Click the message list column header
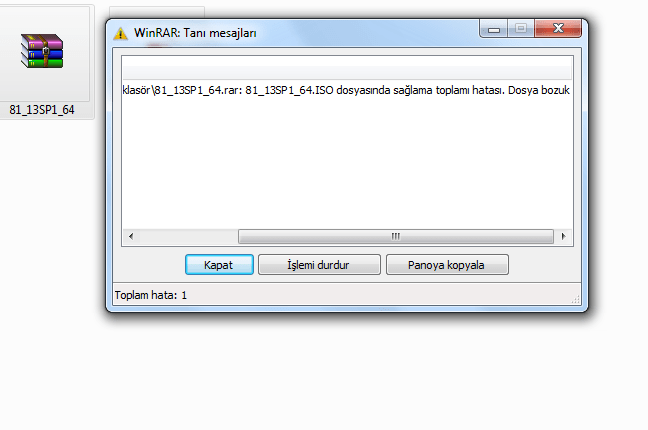The height and width of the screenshot is (430, 648). click(x=347, y=67)
